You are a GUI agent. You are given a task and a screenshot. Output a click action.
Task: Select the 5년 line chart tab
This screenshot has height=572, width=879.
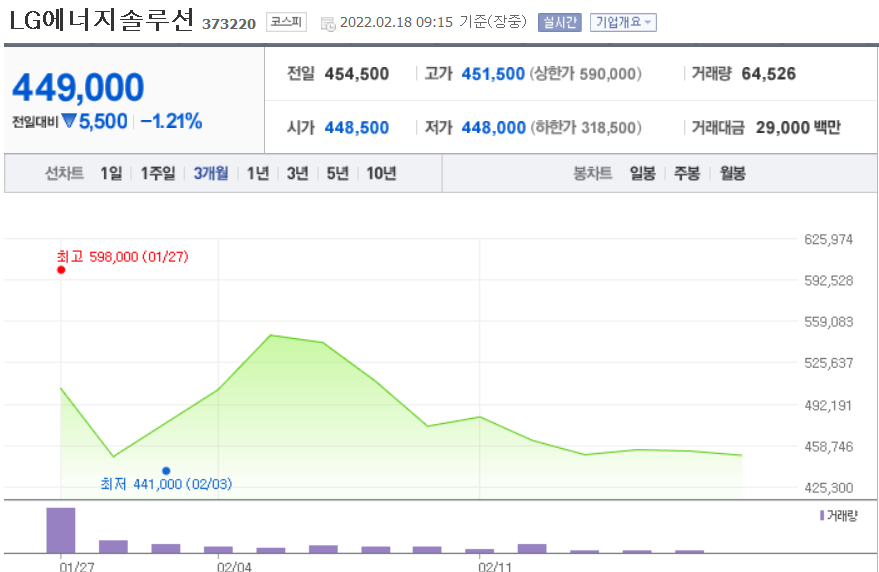337,173
